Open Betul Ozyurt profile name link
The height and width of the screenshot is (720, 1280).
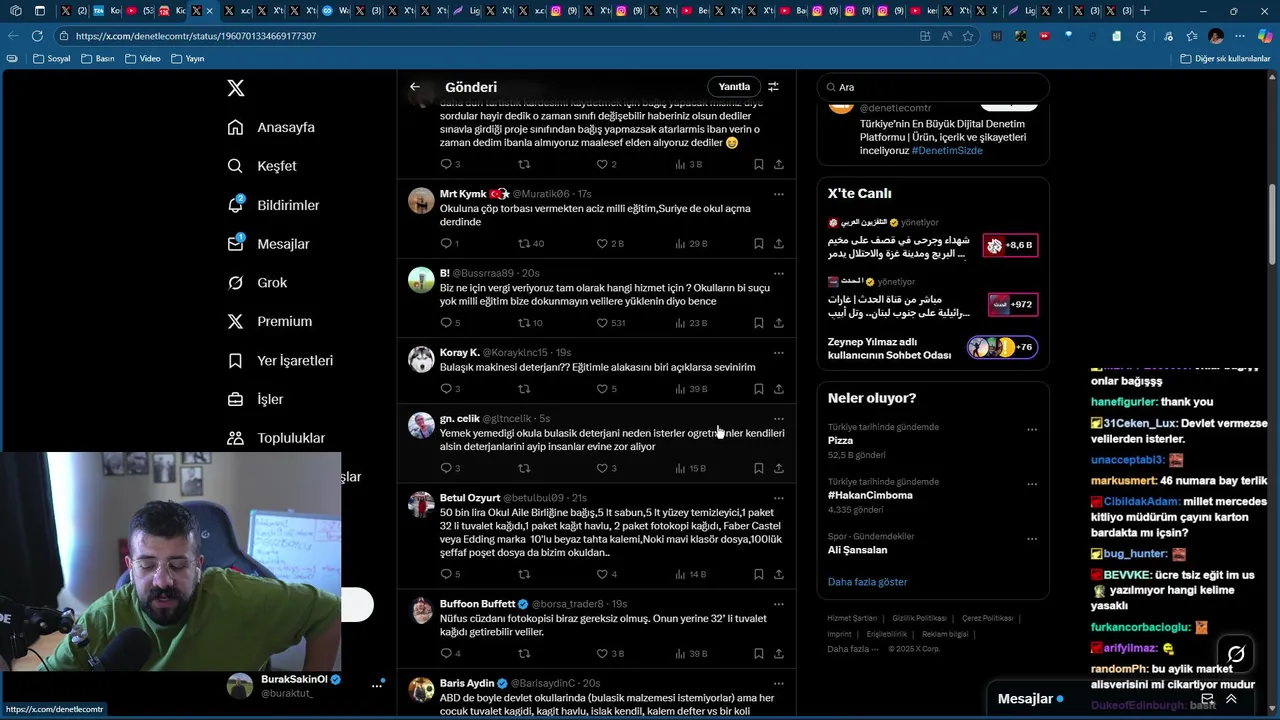(x=469, y=498)
